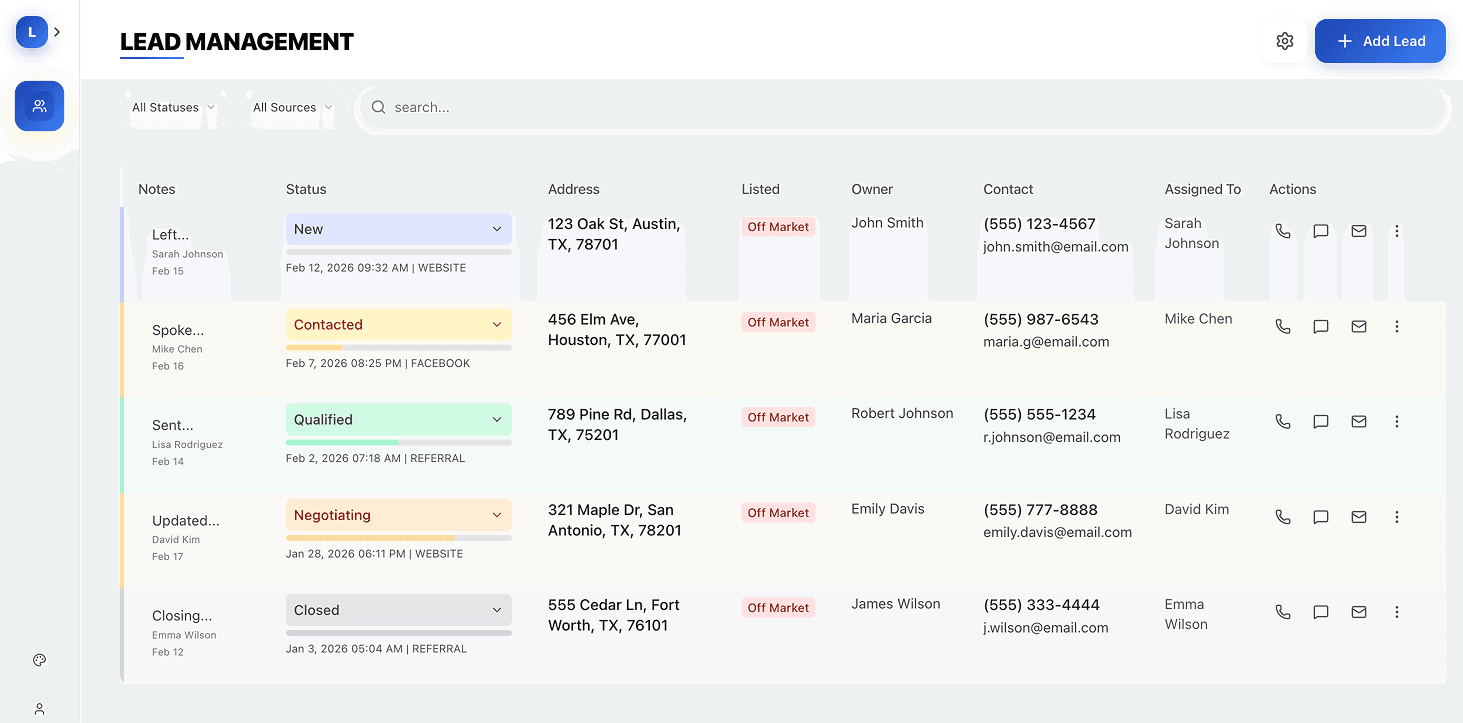Screen dimensions: 1463x723
Task: Call John Smith using the phone icon
Action: (1283, 230)
